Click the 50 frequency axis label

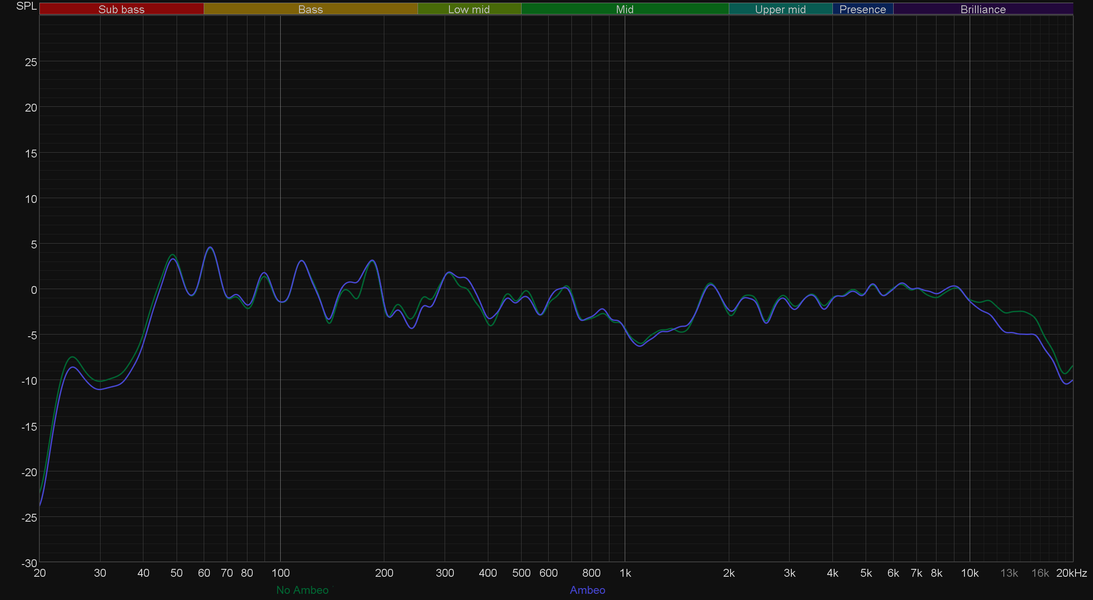(176, 573)
